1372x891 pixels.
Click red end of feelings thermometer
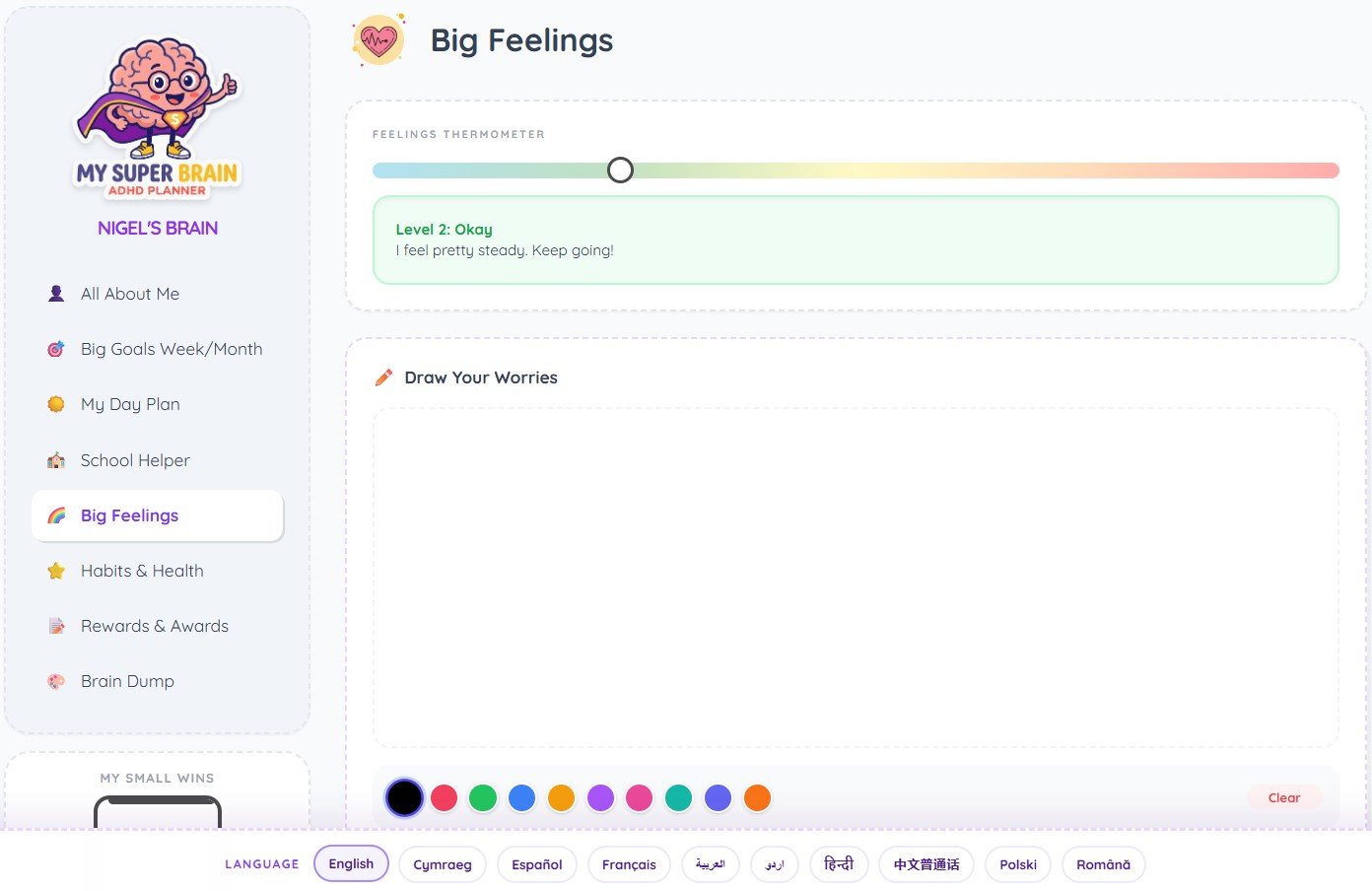point(1331,171)
